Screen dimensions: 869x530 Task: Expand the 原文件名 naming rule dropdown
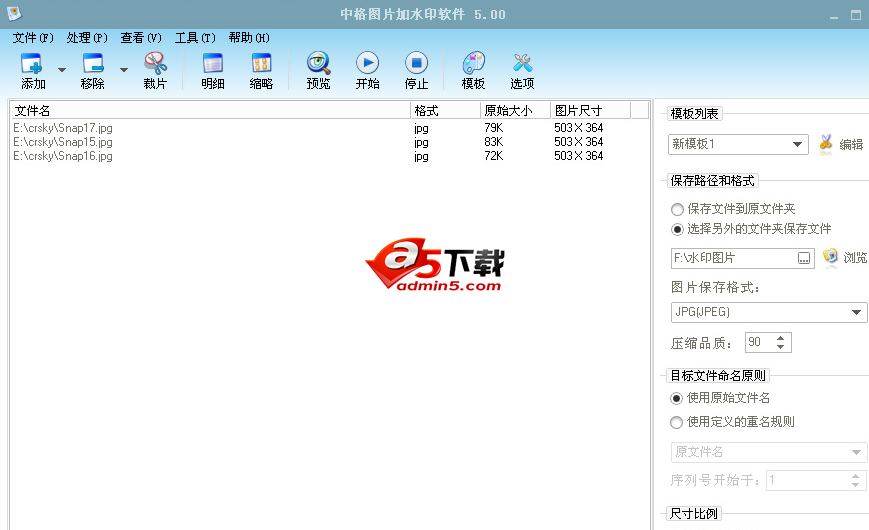pos(856,452)
